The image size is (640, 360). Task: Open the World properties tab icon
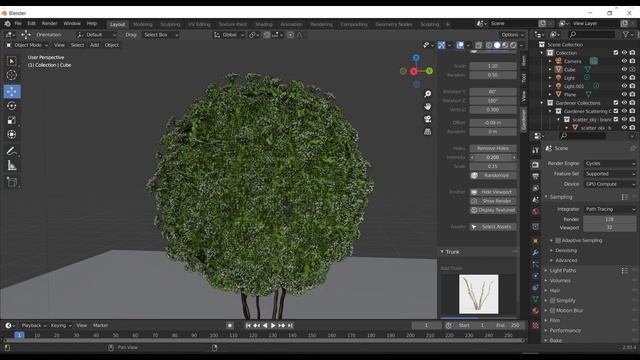(536, 211)
